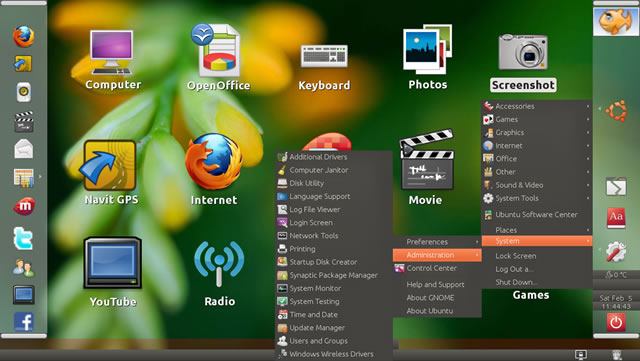The image size is (640, 361).
Task: Open the spreadsheet chart icon in left panel
Action: (24, 178)
